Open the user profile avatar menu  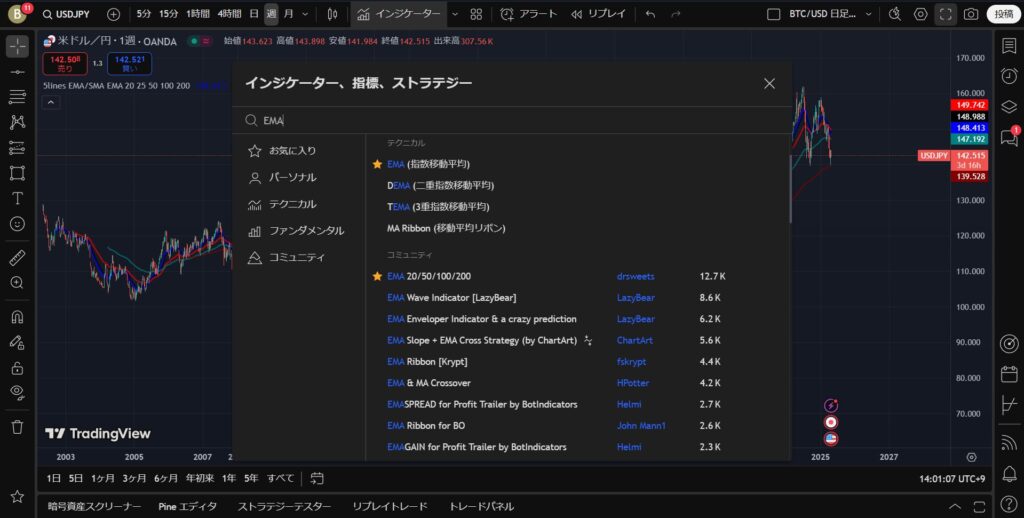click(x=16, y=14)
